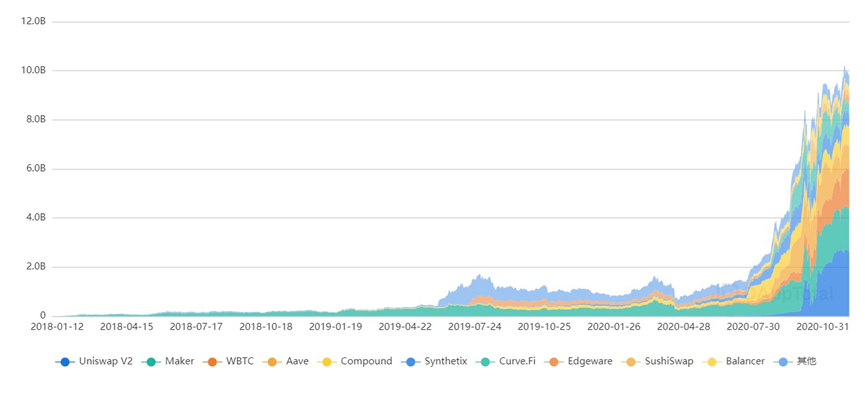Image resolution: width=865 pixels, height=393 pixels.
Task: Select the 2018-01-12 x-axis date label
Action: 57,327
